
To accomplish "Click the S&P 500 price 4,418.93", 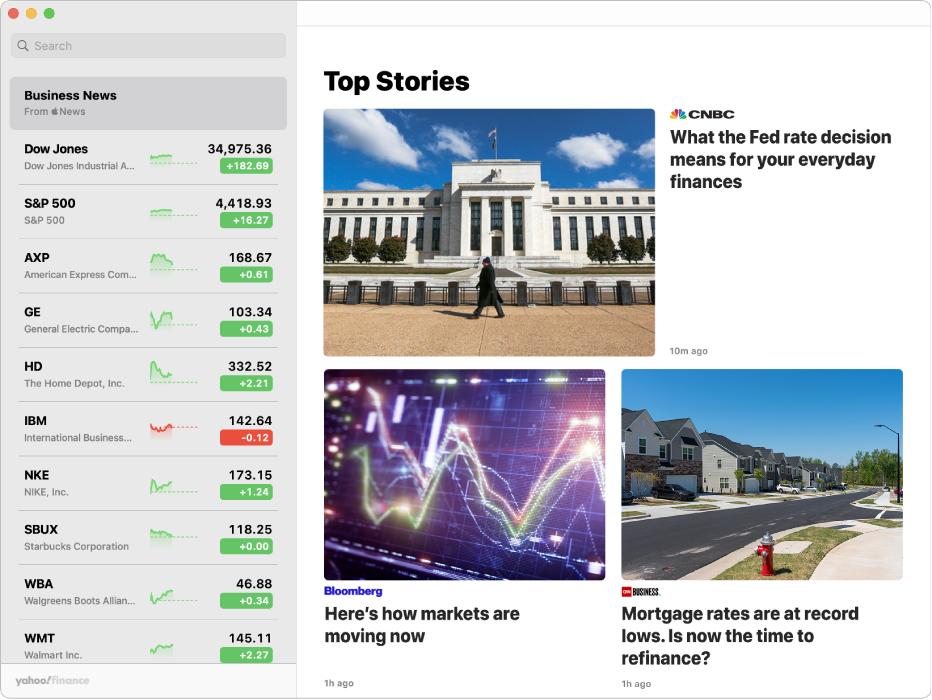I will (x=243, y=203).
